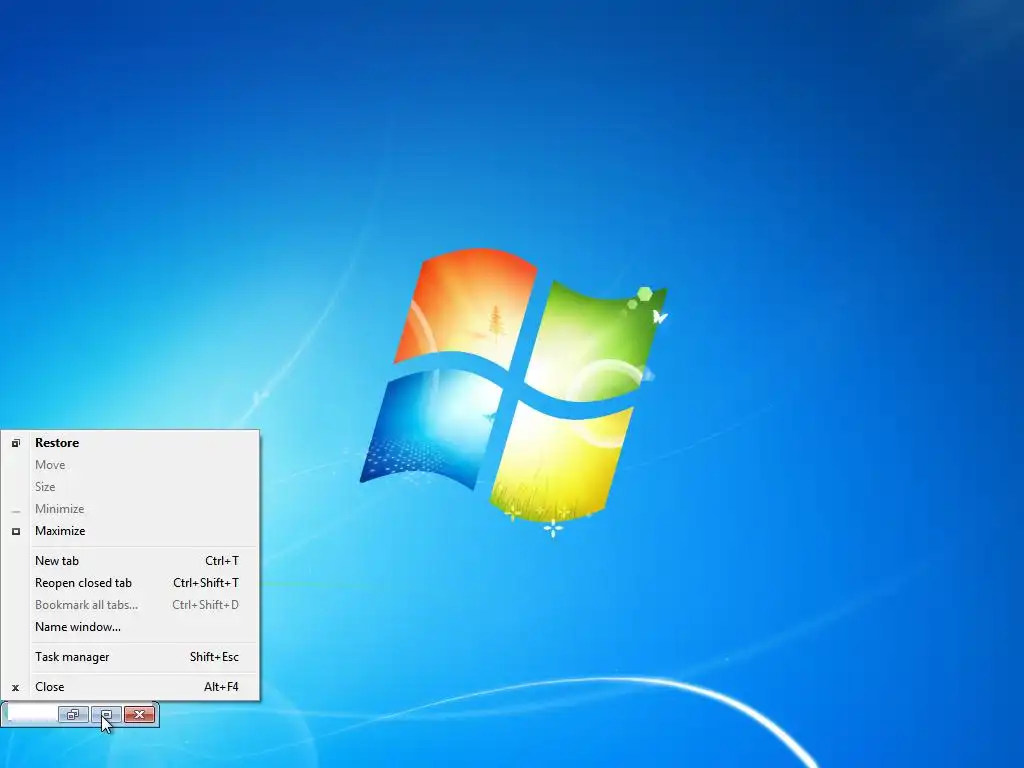This screenshot has height=768, width=1024.
Task: Click the maximize button on the minimized window
Action: click(x=106, y=714)
